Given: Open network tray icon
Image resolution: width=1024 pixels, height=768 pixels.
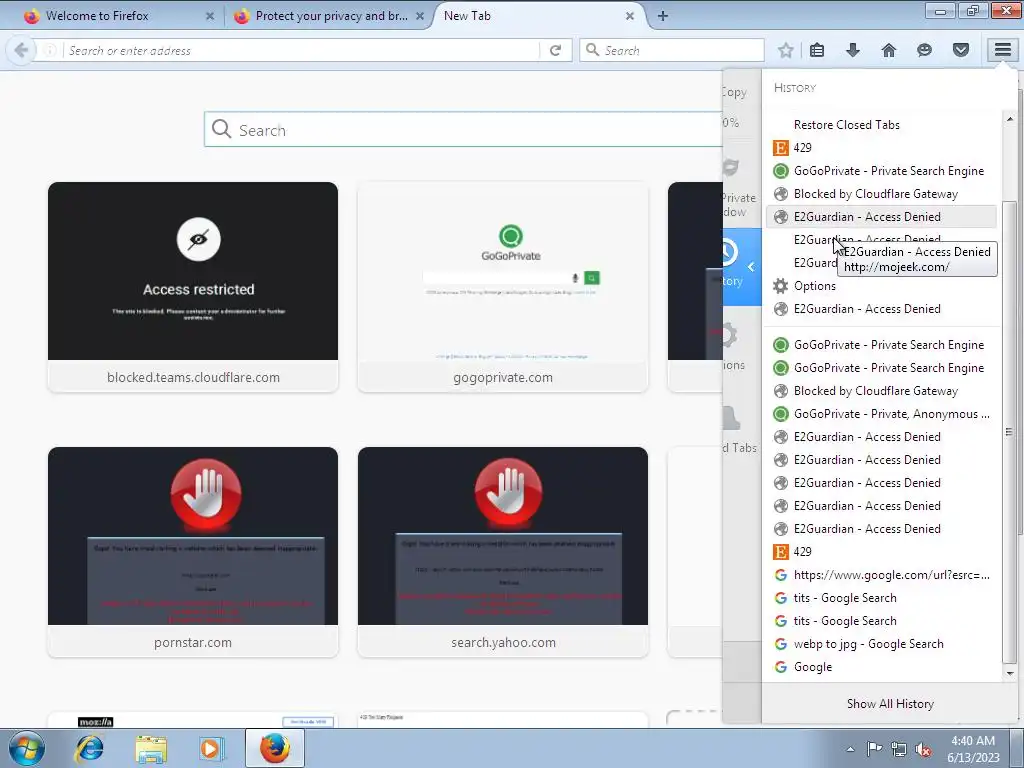Looking at the screenshot, I should tap(899, 749).
